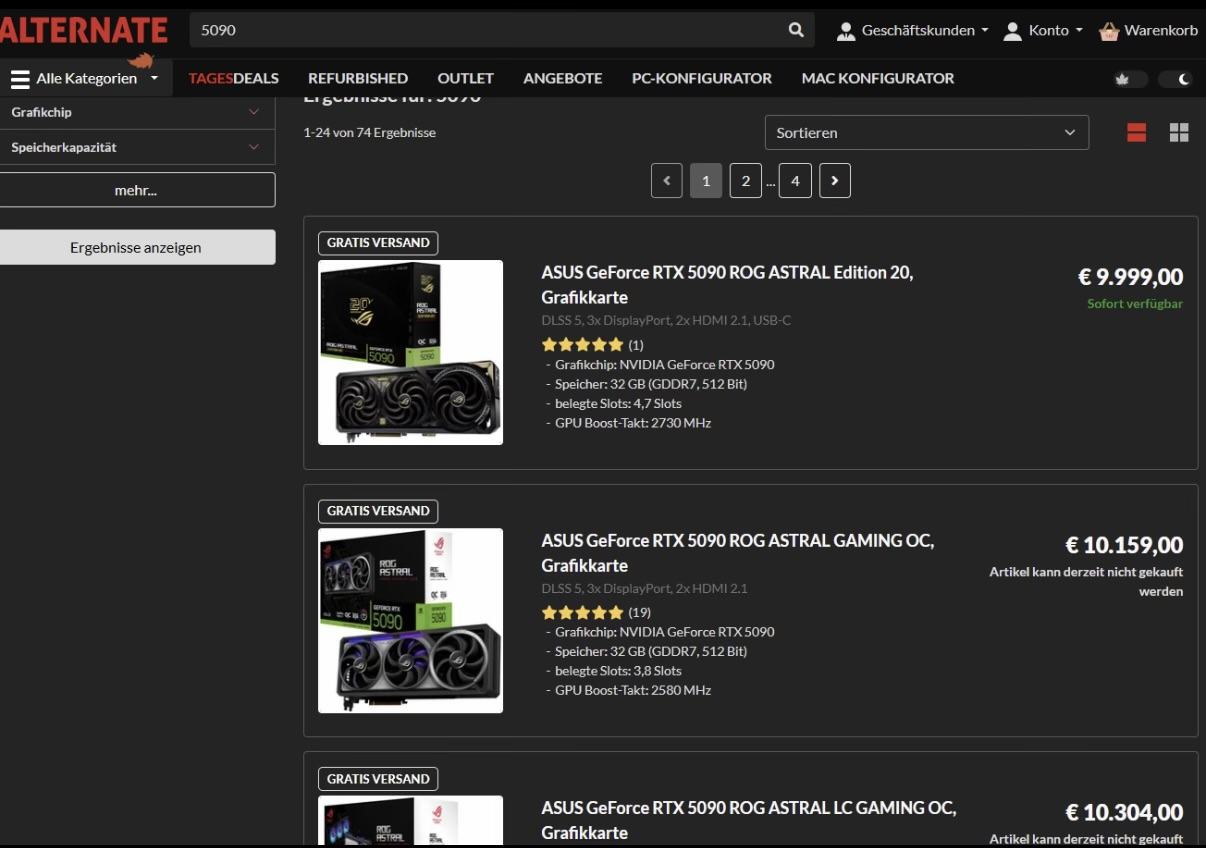Click the price € 10.159,00
The height and width of the screenshot is (848, 1206).
[1124, 545]
